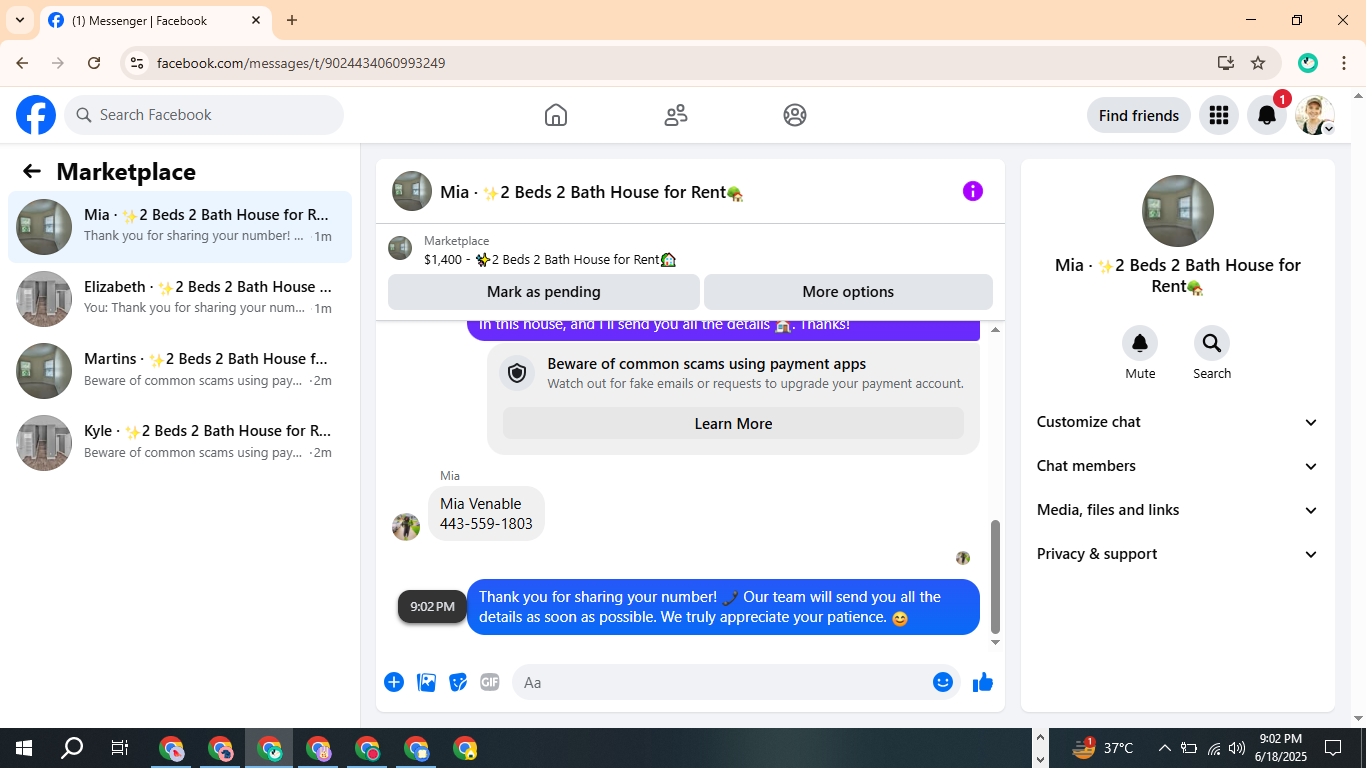
Task: Expand the Chat members section
Action: coord(1178,466)
